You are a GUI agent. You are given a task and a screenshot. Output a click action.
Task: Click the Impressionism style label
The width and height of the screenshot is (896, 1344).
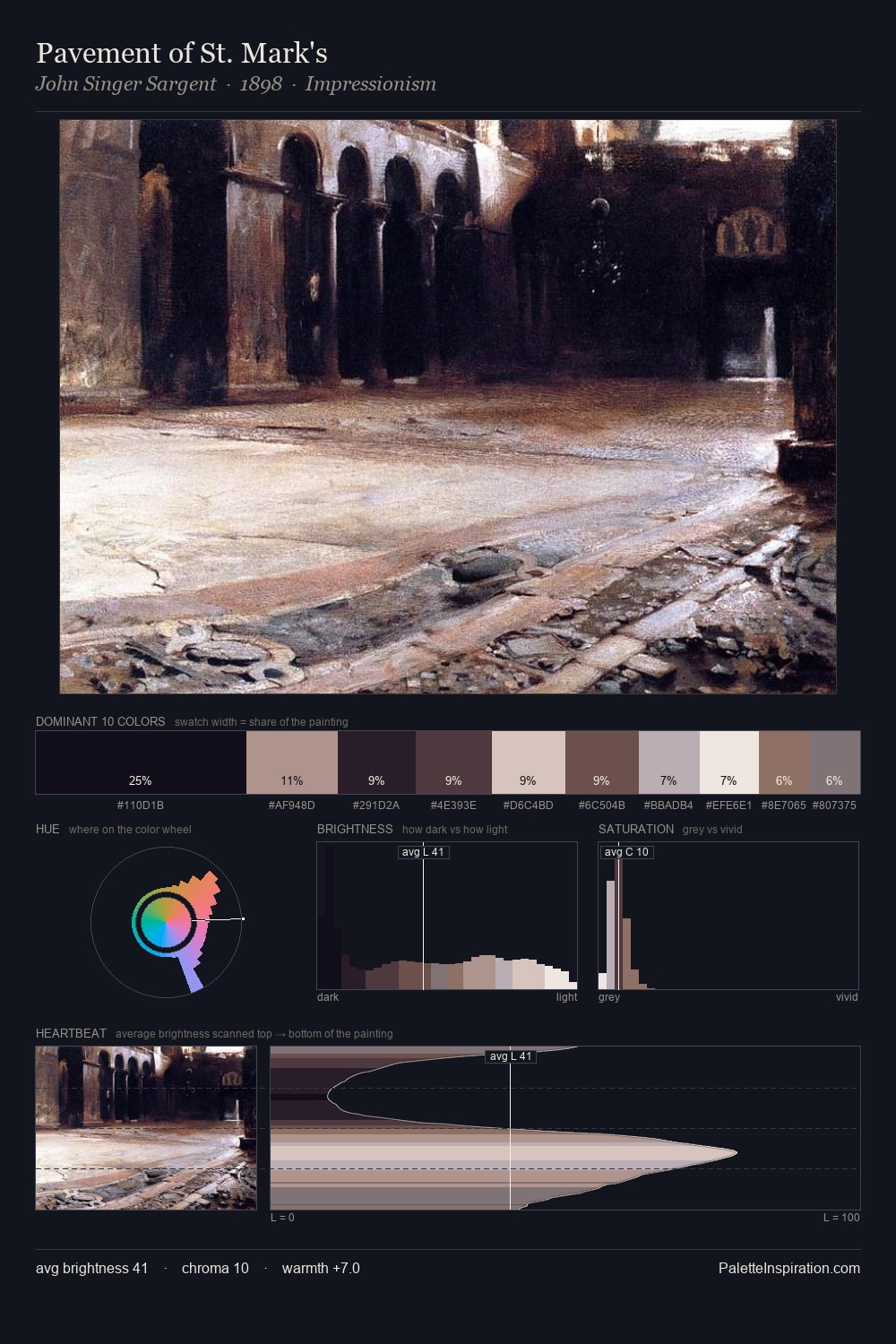[371, 84]
